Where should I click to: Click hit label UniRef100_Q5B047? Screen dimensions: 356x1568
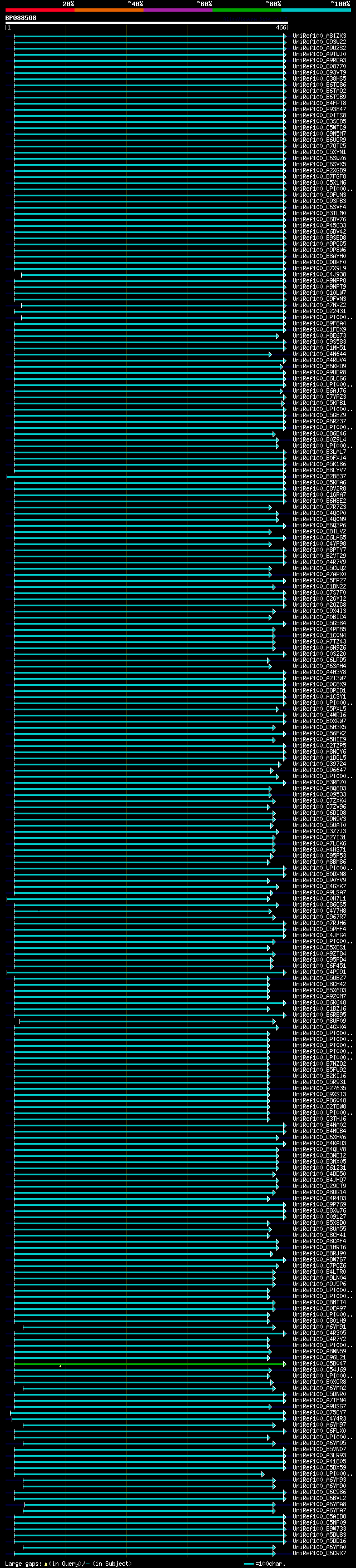point(319,1364)
